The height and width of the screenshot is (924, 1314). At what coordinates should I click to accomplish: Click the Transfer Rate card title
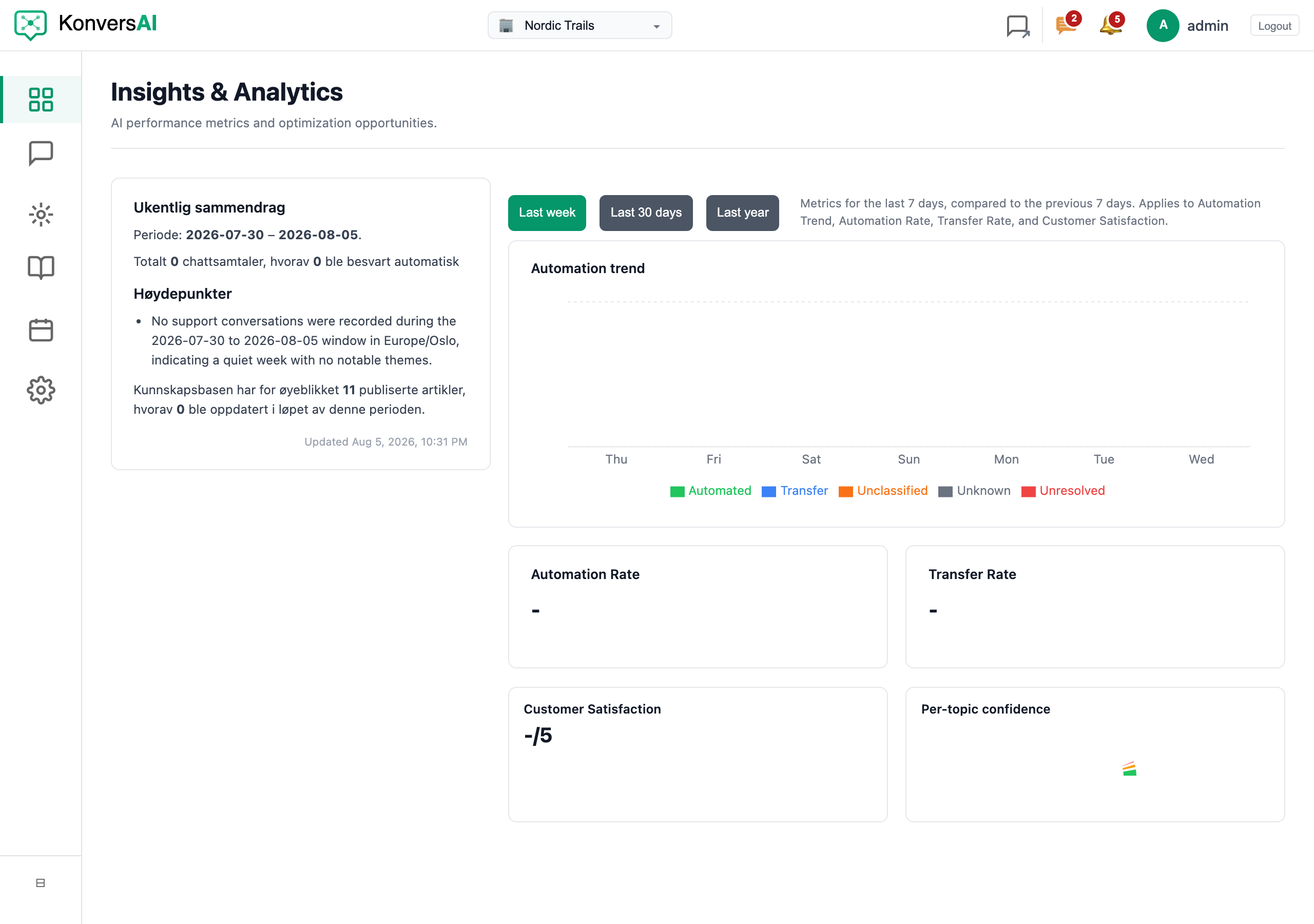point(972,574)
